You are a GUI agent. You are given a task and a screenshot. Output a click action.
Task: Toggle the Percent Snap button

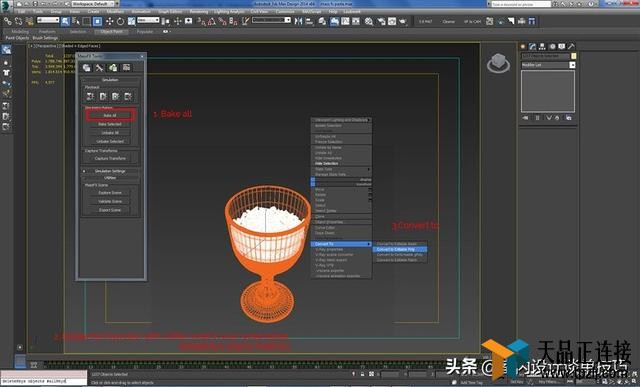click(222, 21)
